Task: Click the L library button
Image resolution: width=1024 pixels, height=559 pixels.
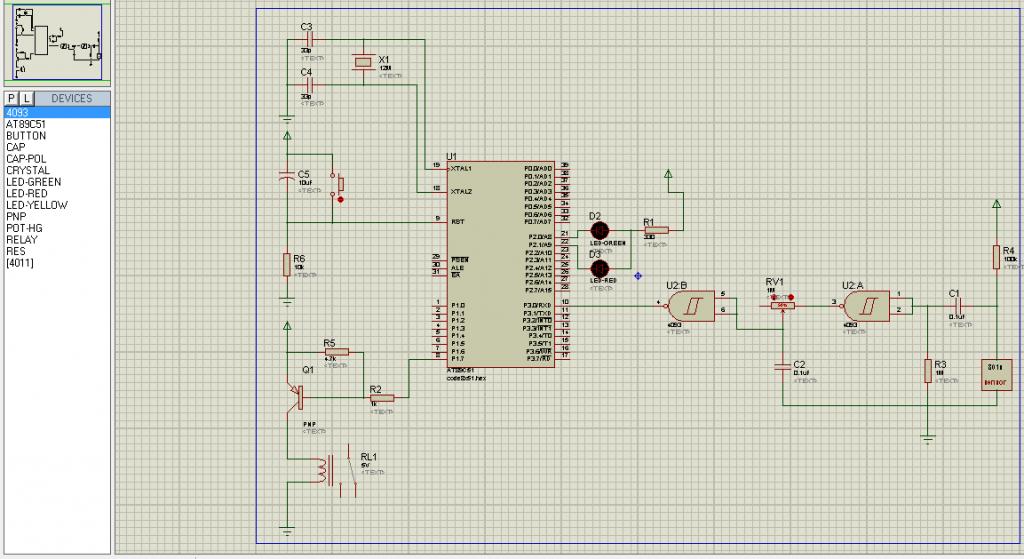Action: click(x=25, y=99)
